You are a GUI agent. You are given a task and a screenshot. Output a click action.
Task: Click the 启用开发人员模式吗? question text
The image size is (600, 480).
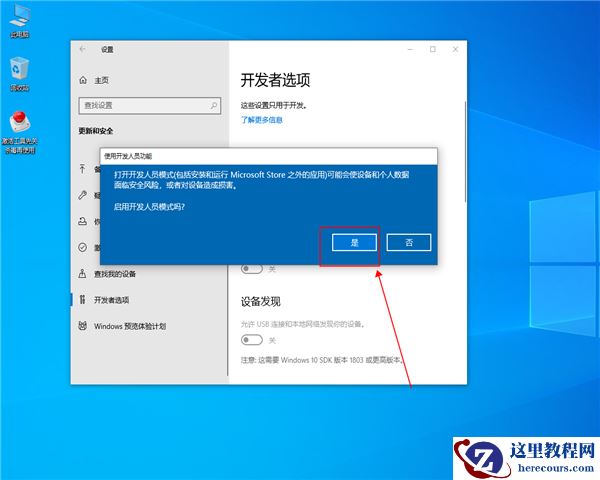(149, 207)
